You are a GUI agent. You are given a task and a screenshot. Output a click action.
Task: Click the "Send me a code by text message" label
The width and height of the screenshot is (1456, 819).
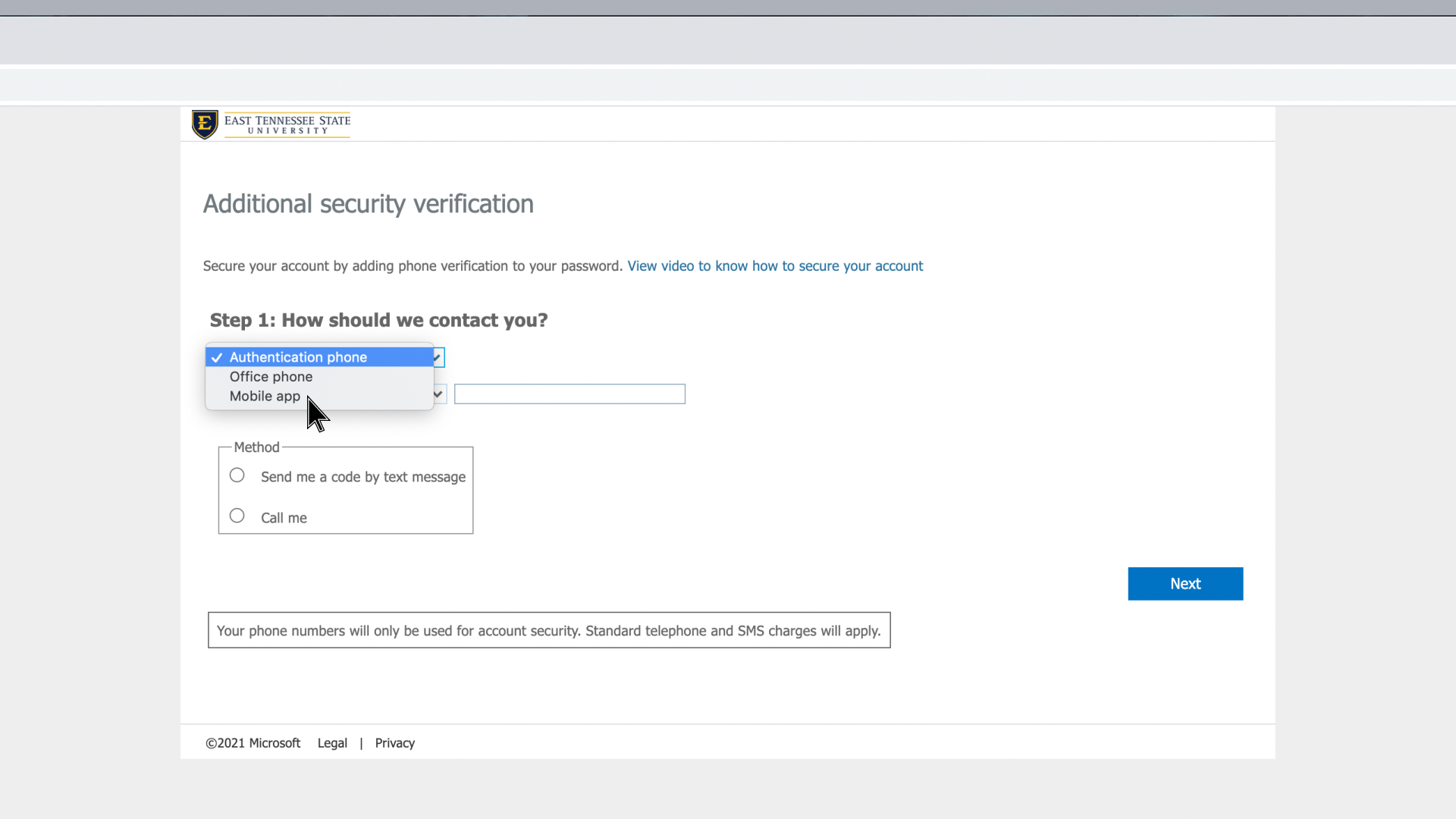(x=363, y=477)
